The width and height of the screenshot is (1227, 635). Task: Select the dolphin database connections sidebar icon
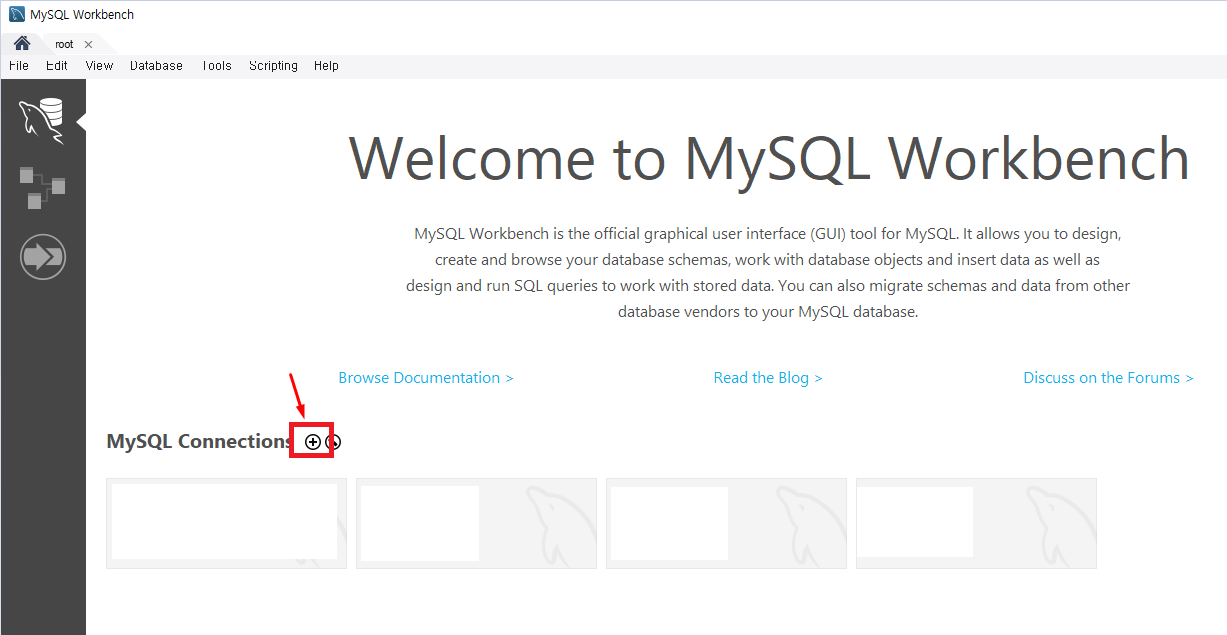tap(41, 121)
